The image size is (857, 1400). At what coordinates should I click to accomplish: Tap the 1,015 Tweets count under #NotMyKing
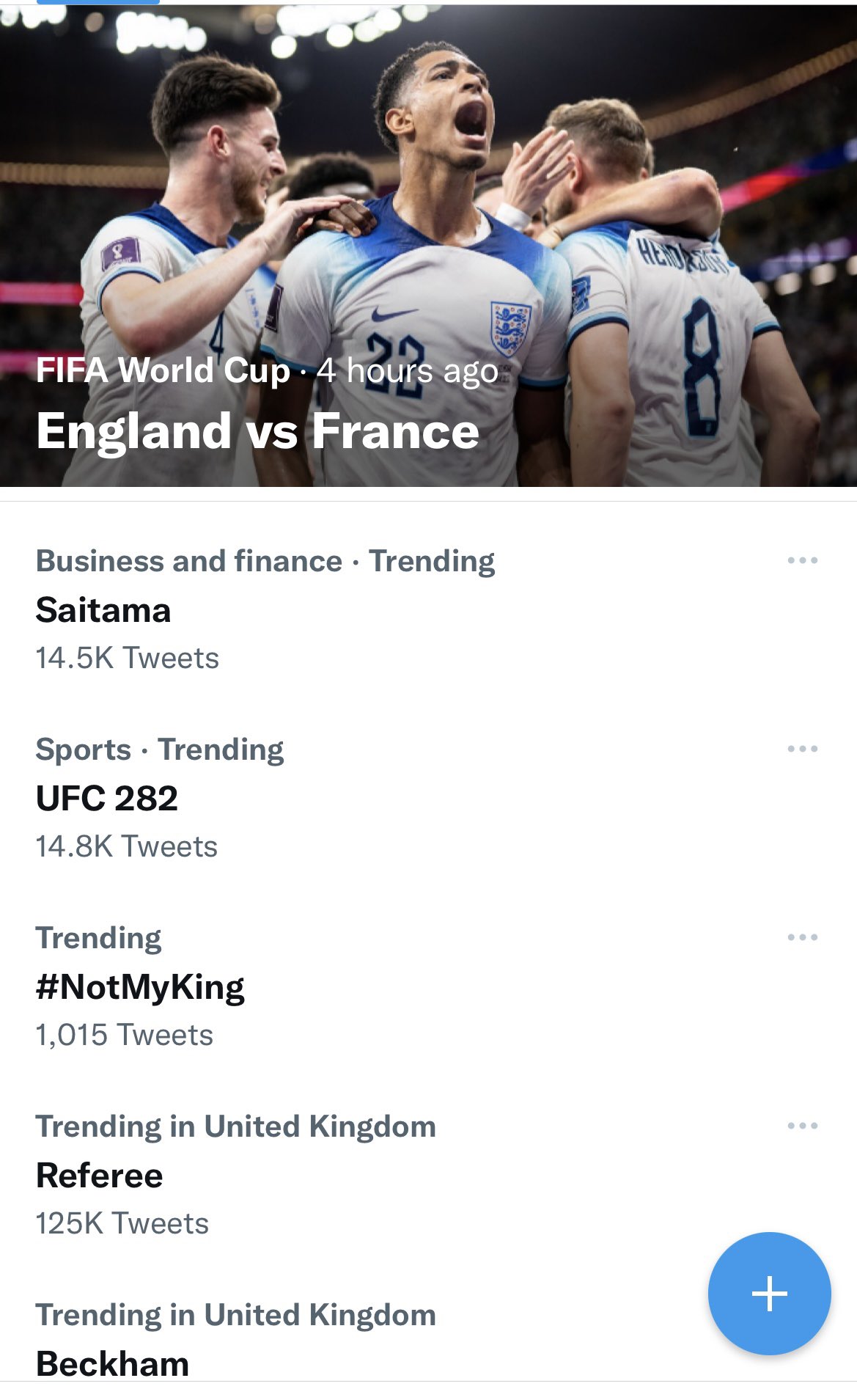125,1036
